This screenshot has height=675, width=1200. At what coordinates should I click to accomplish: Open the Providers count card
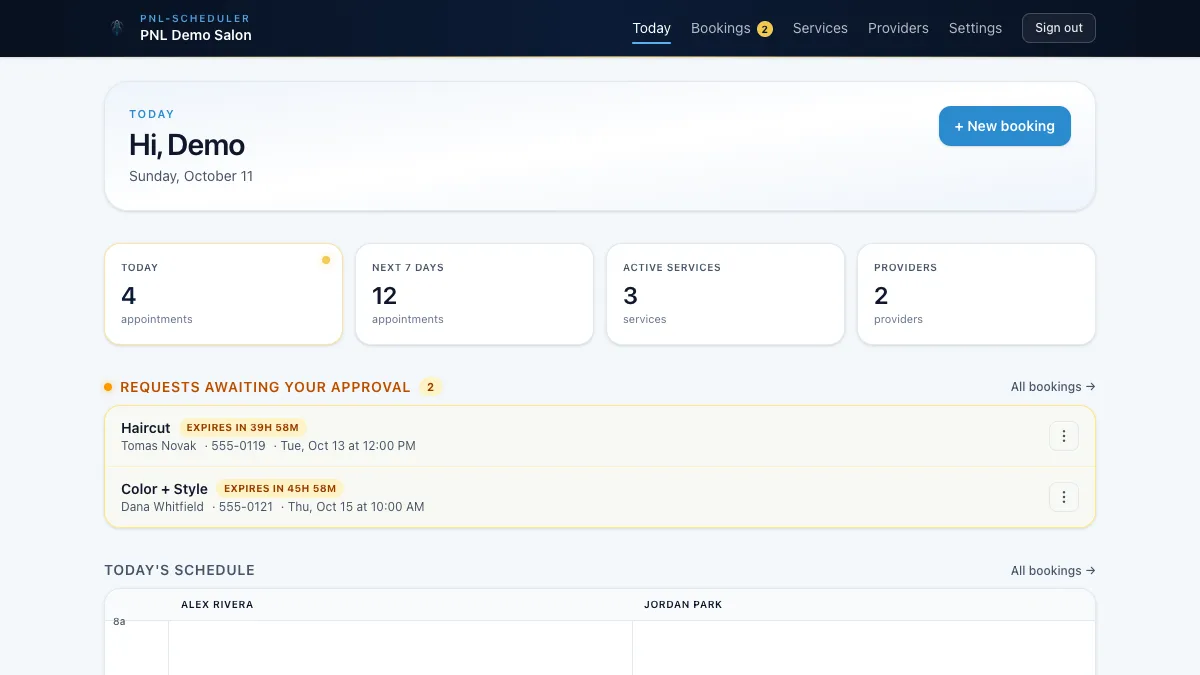pyautogui.click(x=976, y=294)
